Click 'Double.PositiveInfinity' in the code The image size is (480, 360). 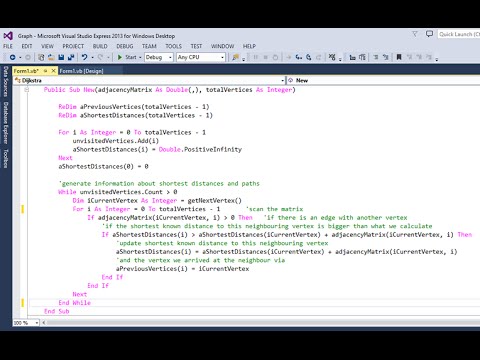(200, 149)
